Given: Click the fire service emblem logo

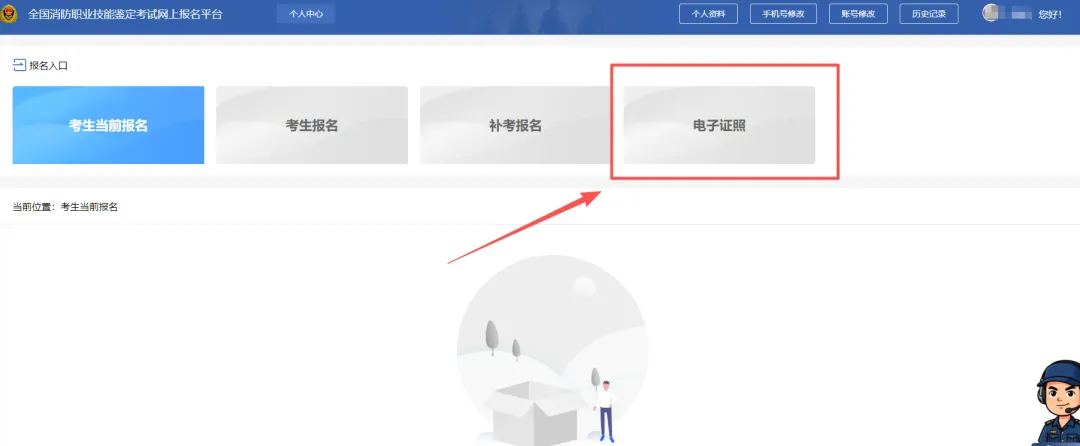Looking at the screenshot, I should [8, 14].
